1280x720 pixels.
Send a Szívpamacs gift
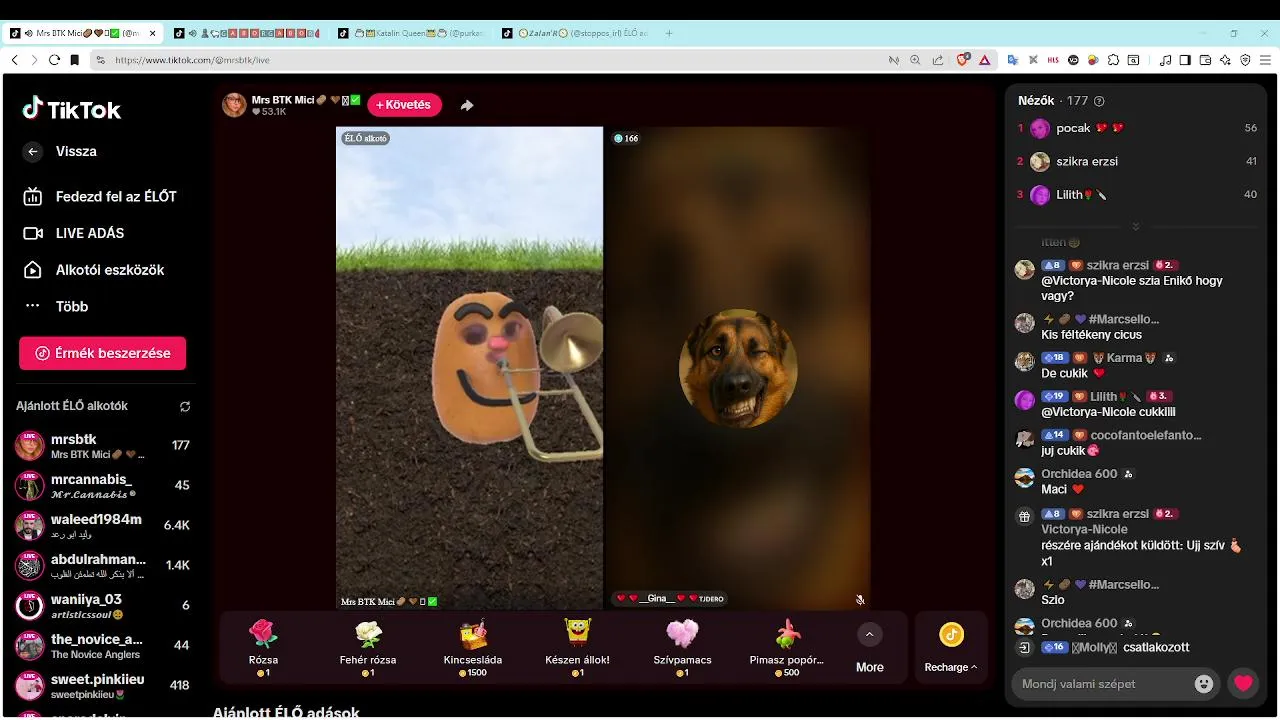pos(682,647)
